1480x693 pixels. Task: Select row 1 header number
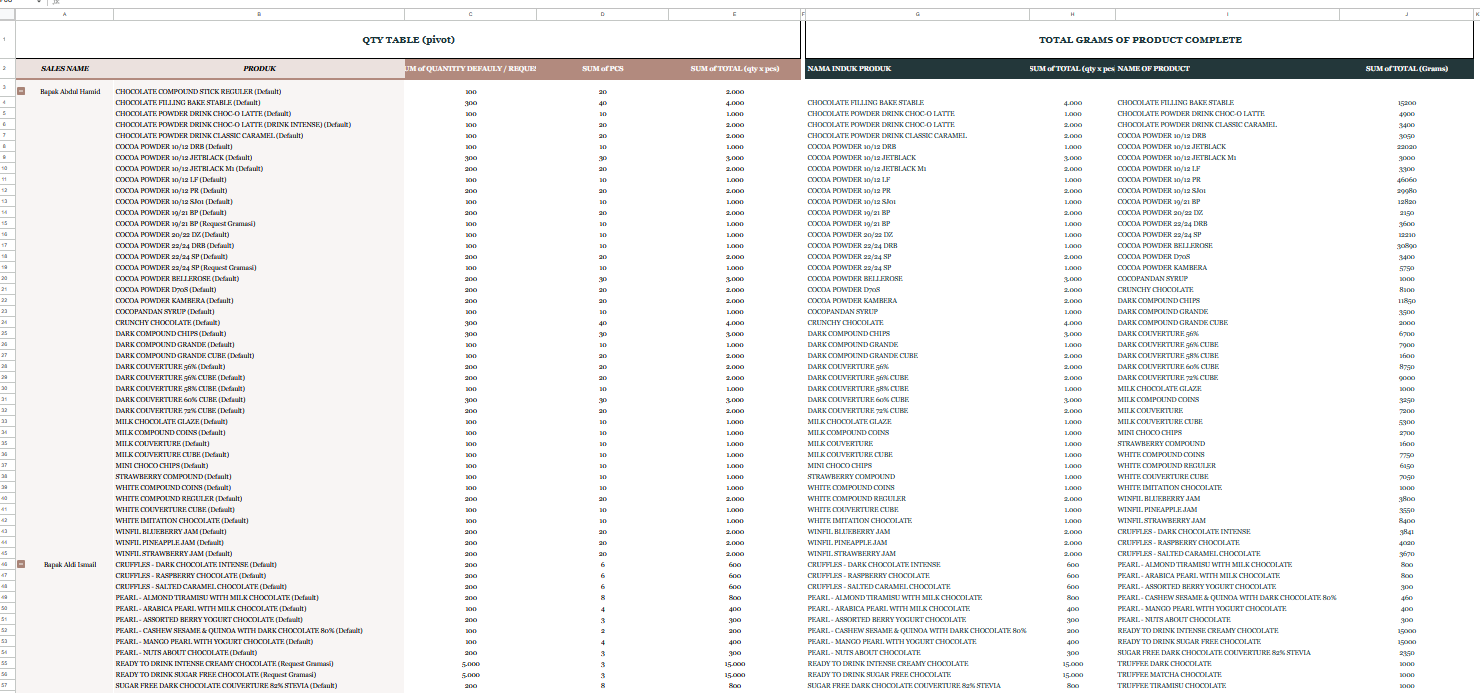(x=6, y=40)
